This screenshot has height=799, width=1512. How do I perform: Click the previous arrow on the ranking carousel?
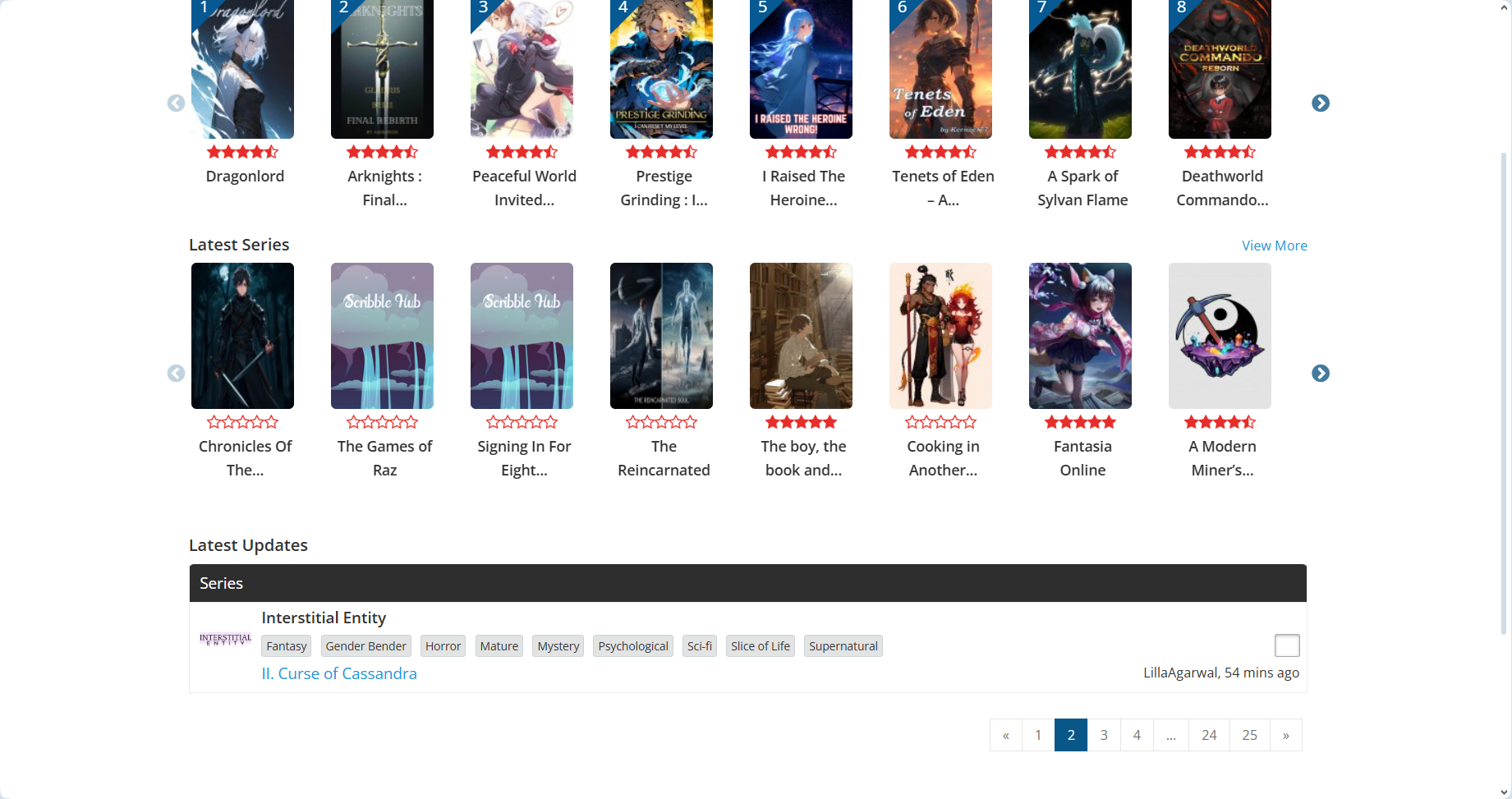[x=176, y=103]
